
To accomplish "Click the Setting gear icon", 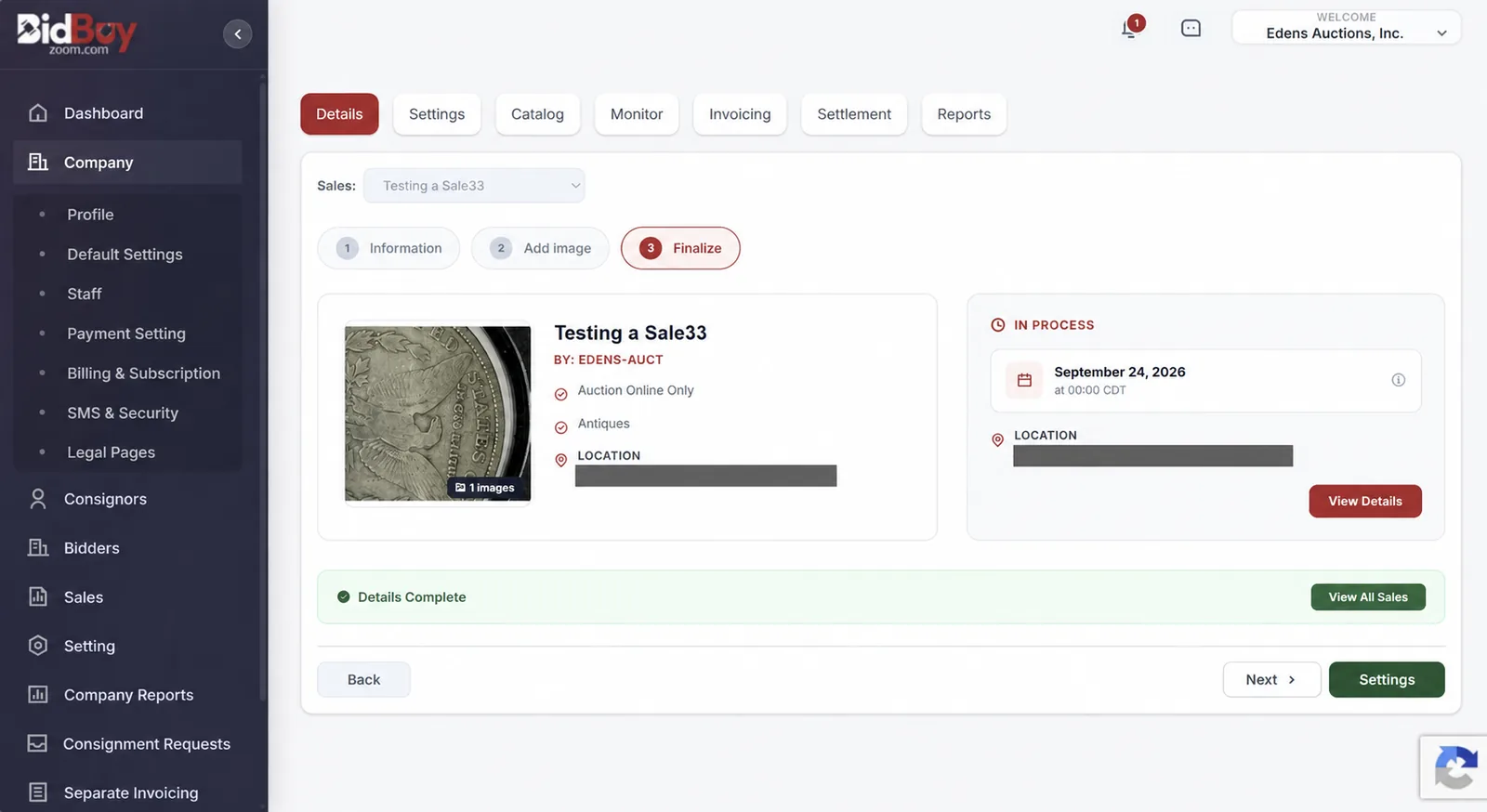I will coord(38,646).
